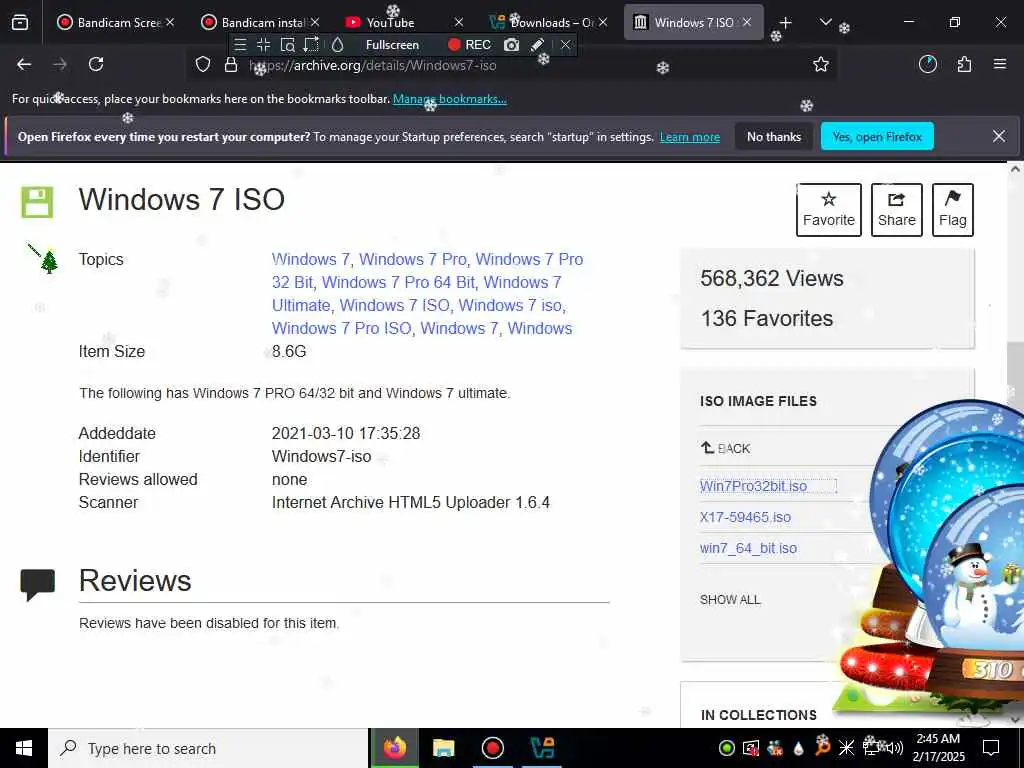Open Bandicam from the taskbar
The image size is (1024, 768).
click(492, 748)
